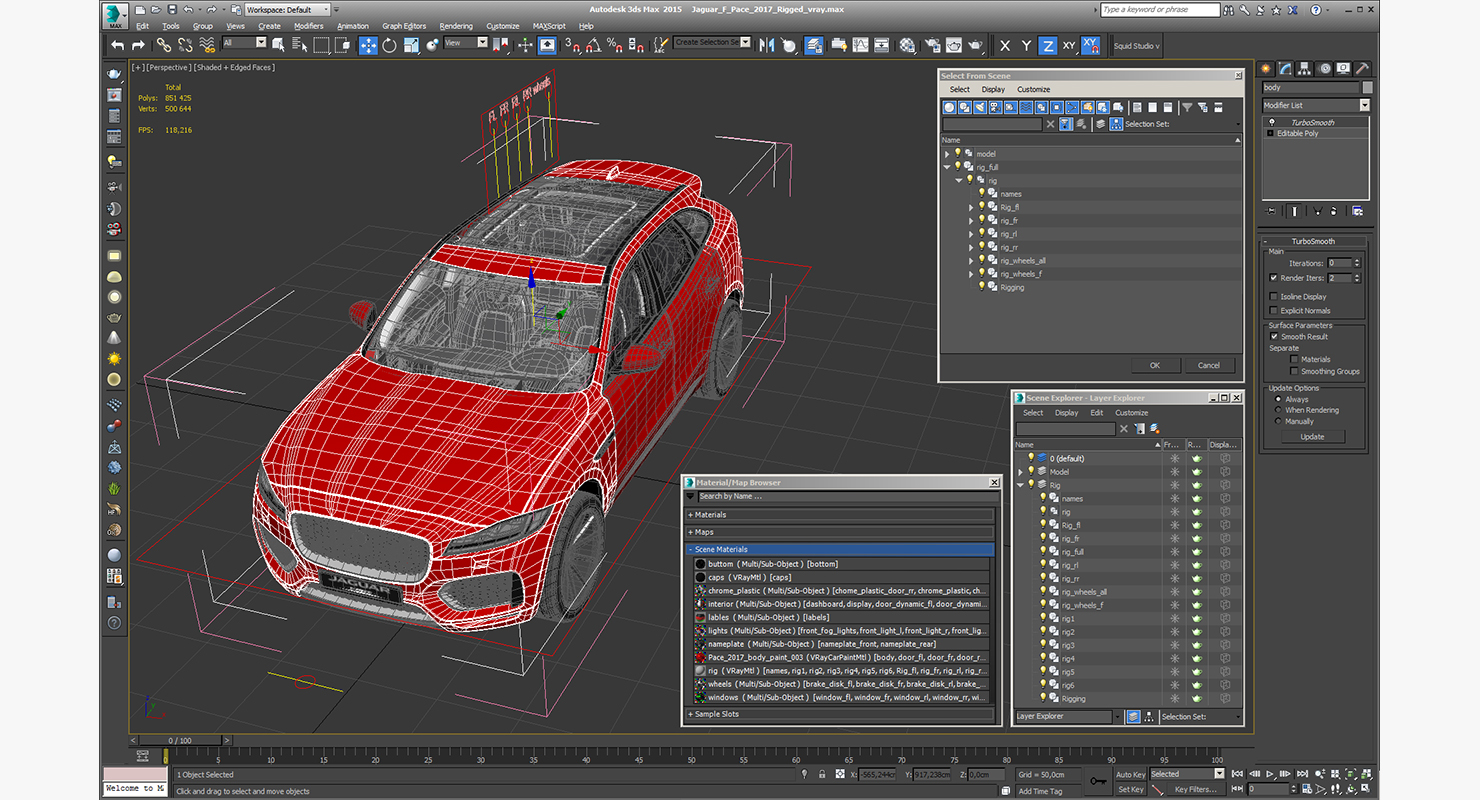The width and height of the screenshot is (1480, 800).
Task: Open the reference coordinate View dropdown
Action: point(465,43)
